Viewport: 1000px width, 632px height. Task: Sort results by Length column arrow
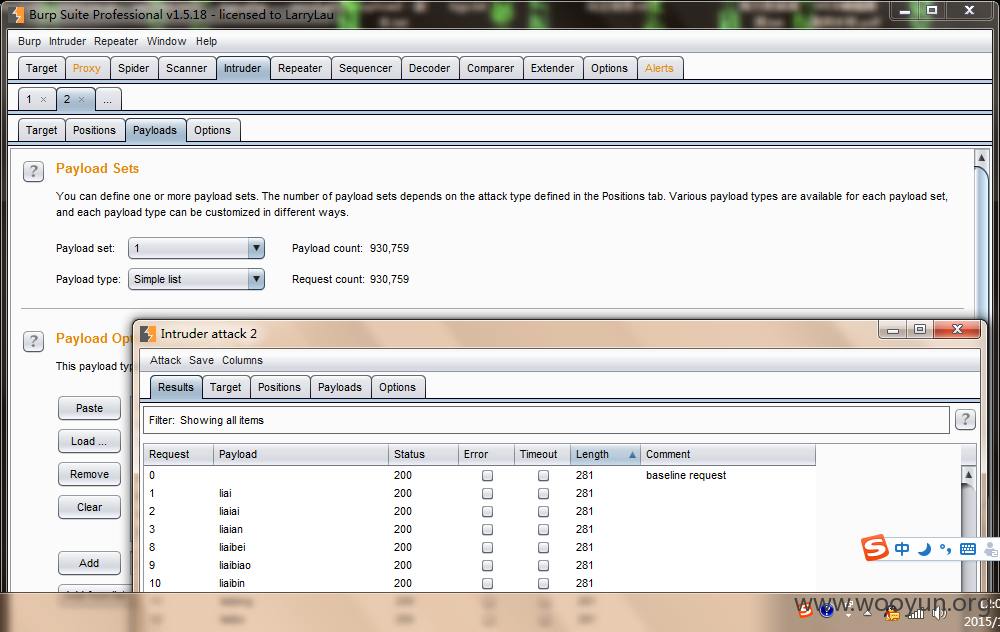click(632, 455)
